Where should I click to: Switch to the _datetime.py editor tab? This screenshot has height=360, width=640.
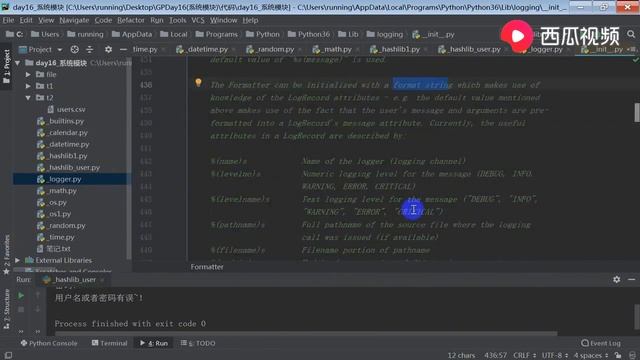207,49
